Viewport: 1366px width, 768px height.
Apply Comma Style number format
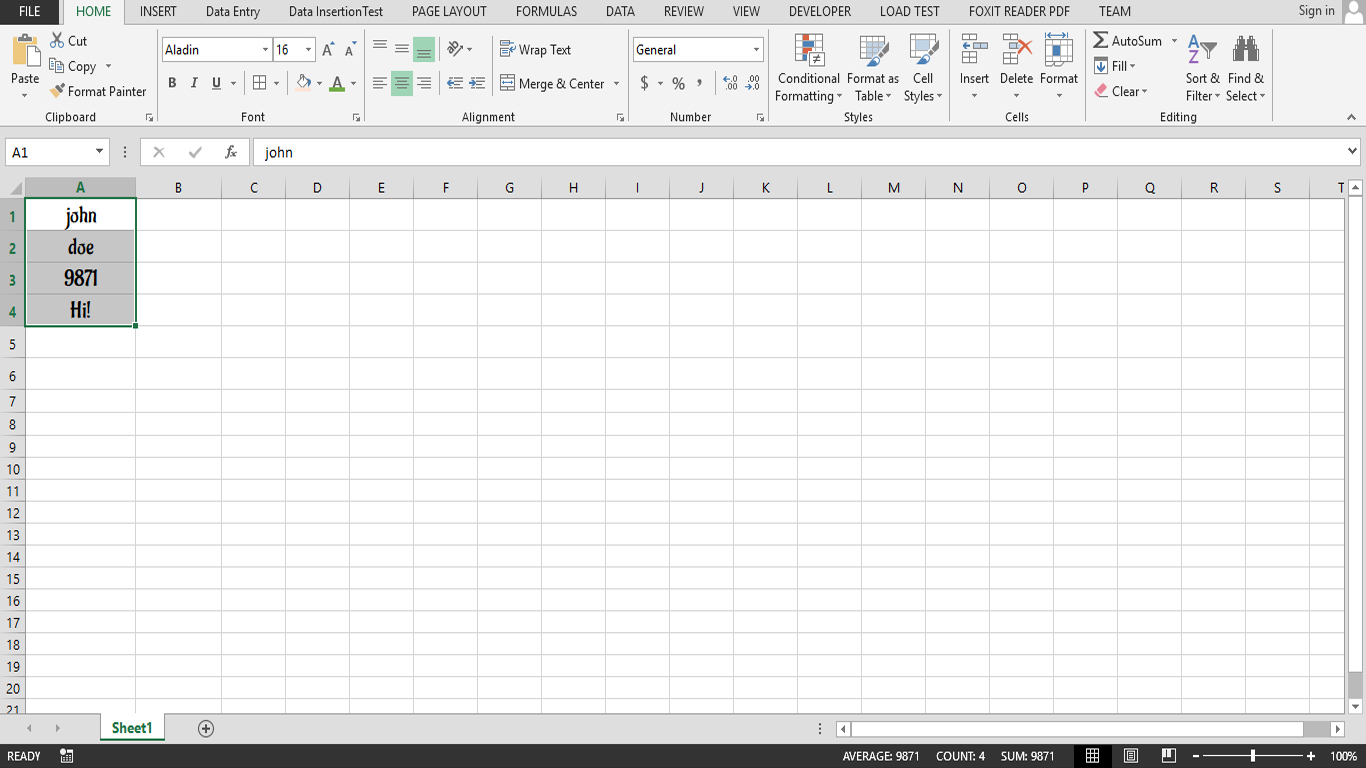[x=700, y=83]
